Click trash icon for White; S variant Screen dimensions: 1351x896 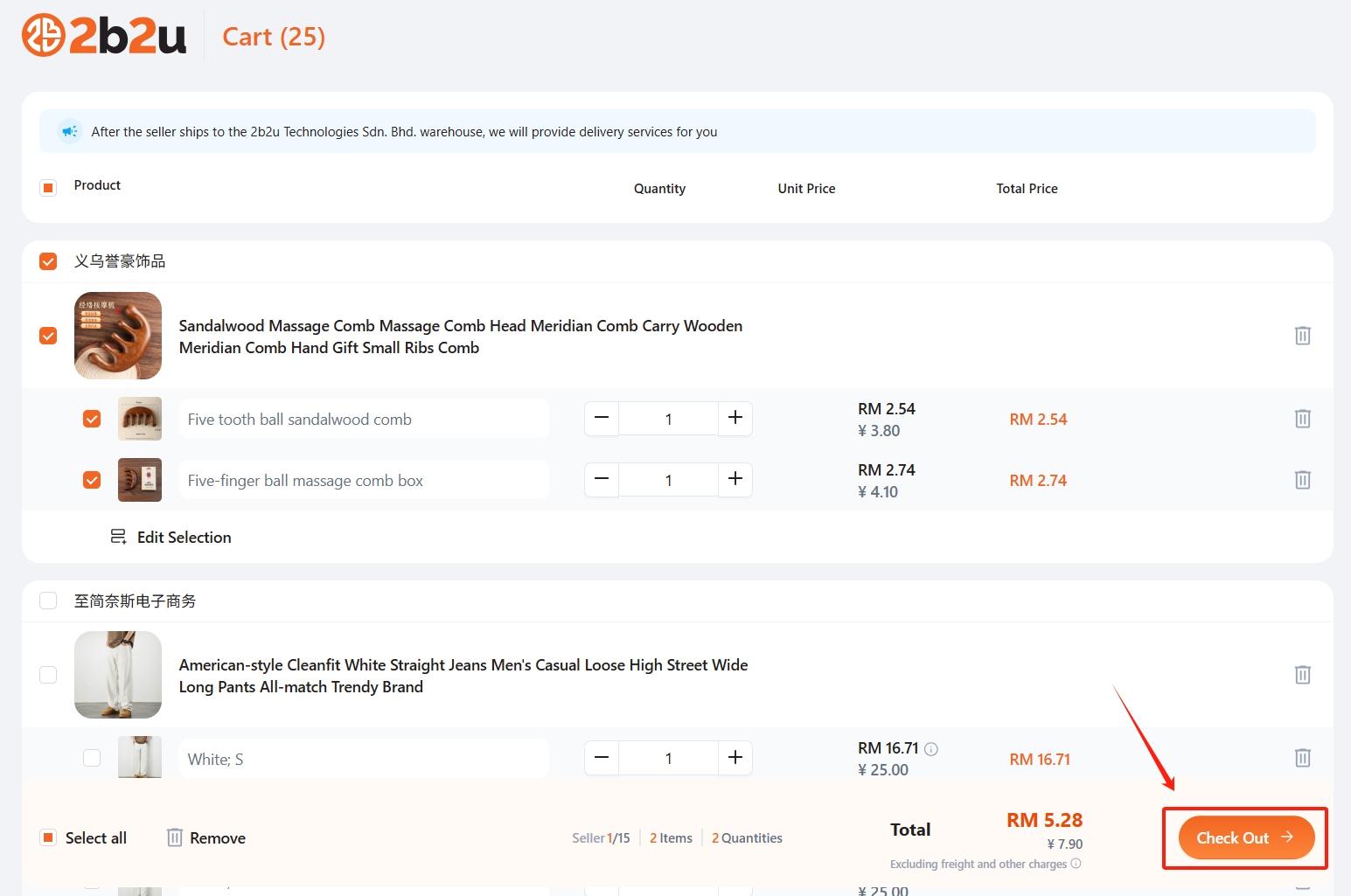[x=1302, y=758]
